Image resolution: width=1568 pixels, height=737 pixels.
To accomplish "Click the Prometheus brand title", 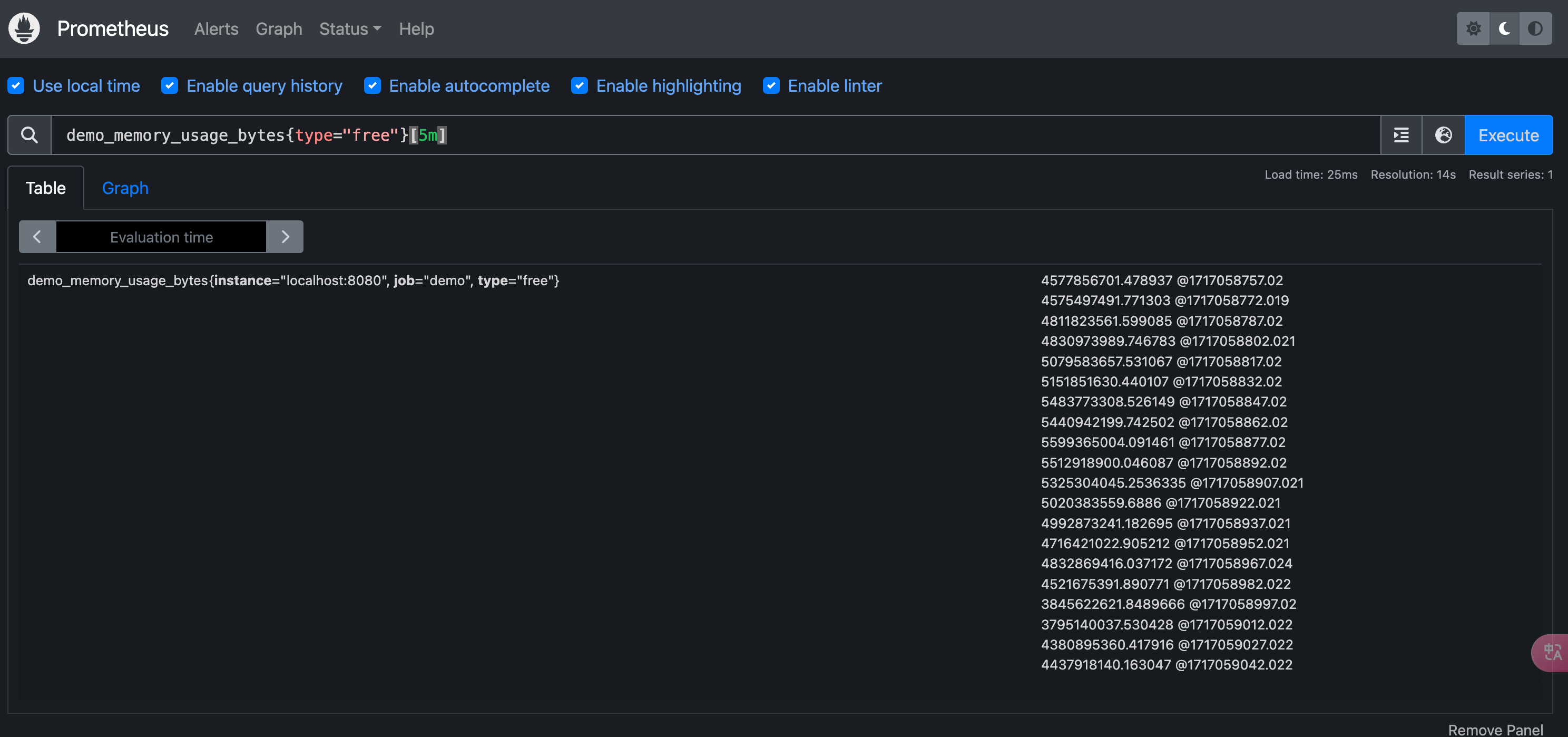I will pos(113,28).
